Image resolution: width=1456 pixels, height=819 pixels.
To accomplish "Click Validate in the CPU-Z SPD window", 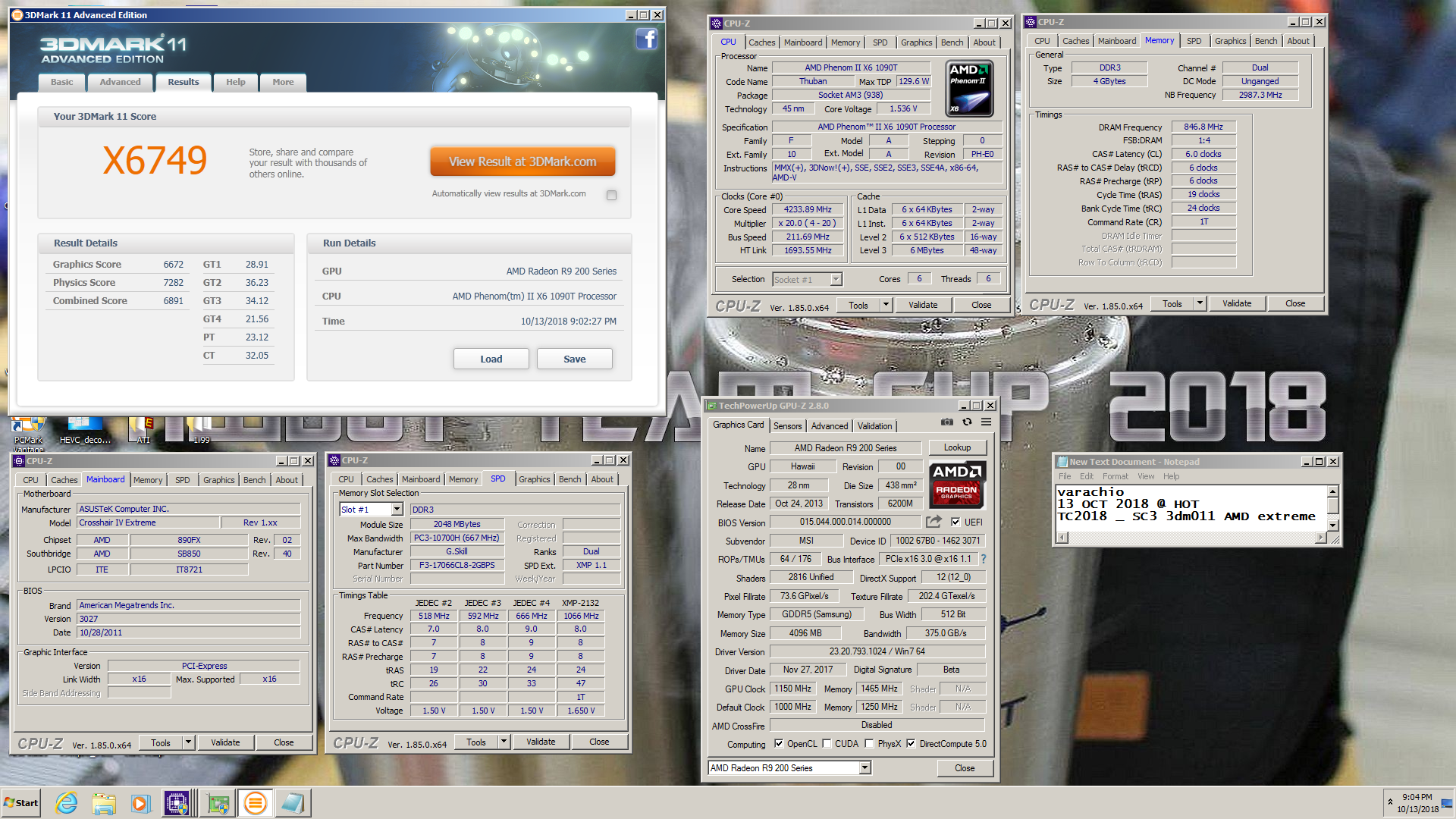I will point(541,742).
